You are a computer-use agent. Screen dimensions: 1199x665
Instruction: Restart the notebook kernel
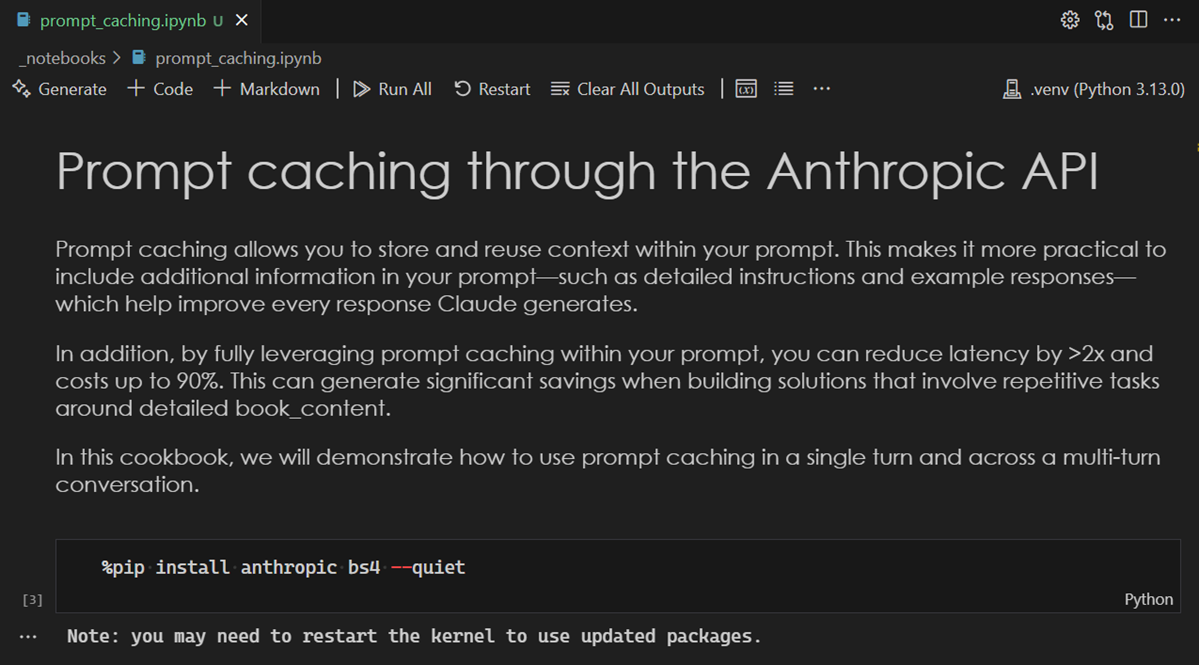491,88
